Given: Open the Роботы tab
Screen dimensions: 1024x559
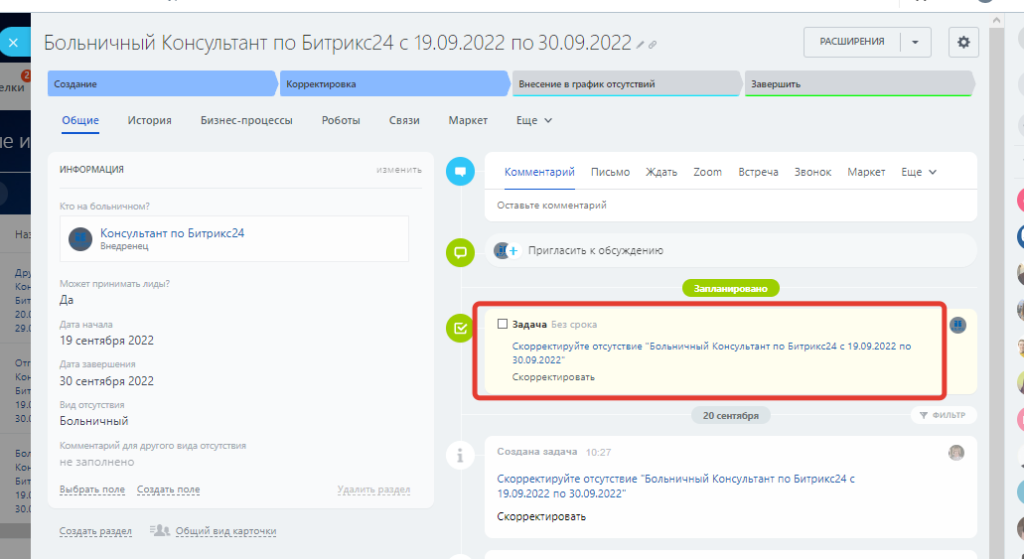Looking at the screenshot, I should pos(341,121).
